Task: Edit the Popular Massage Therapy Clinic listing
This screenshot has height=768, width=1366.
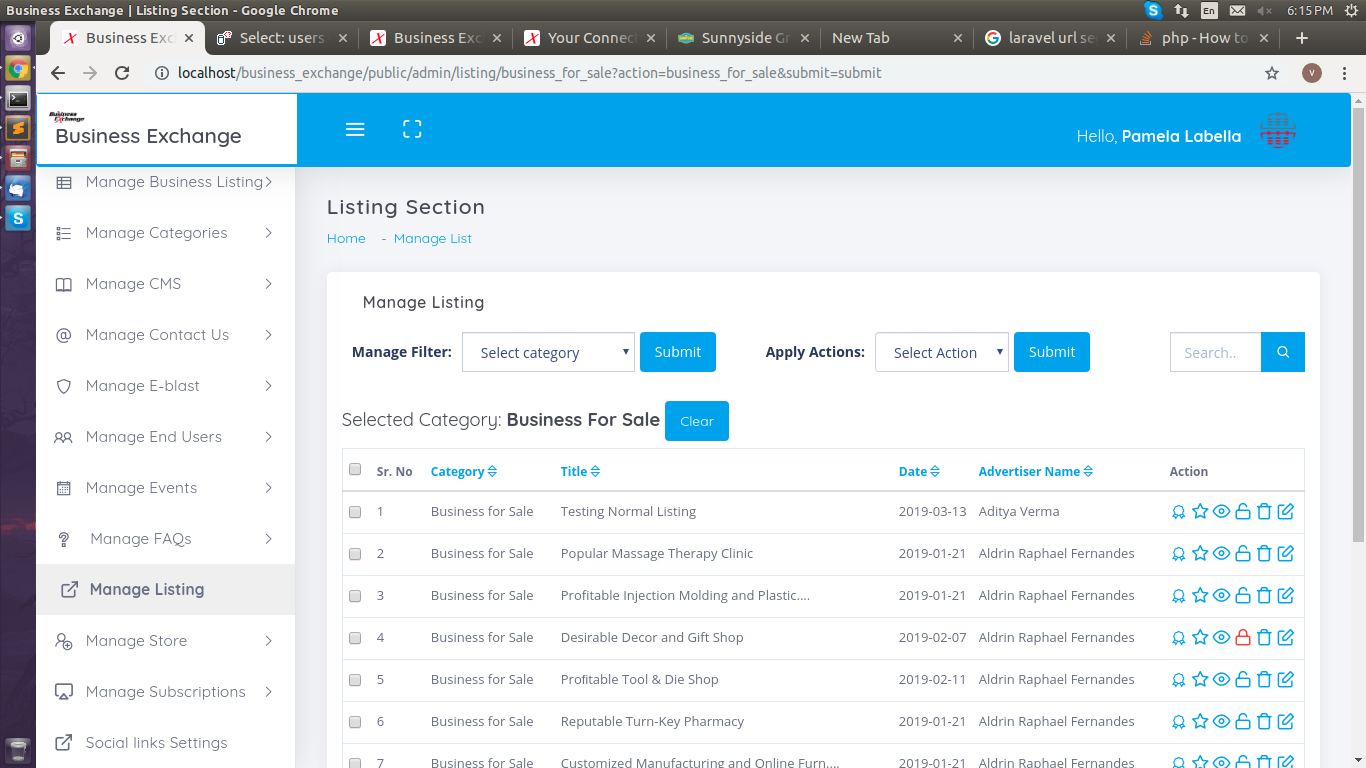Action: [x=1286, y=554]
